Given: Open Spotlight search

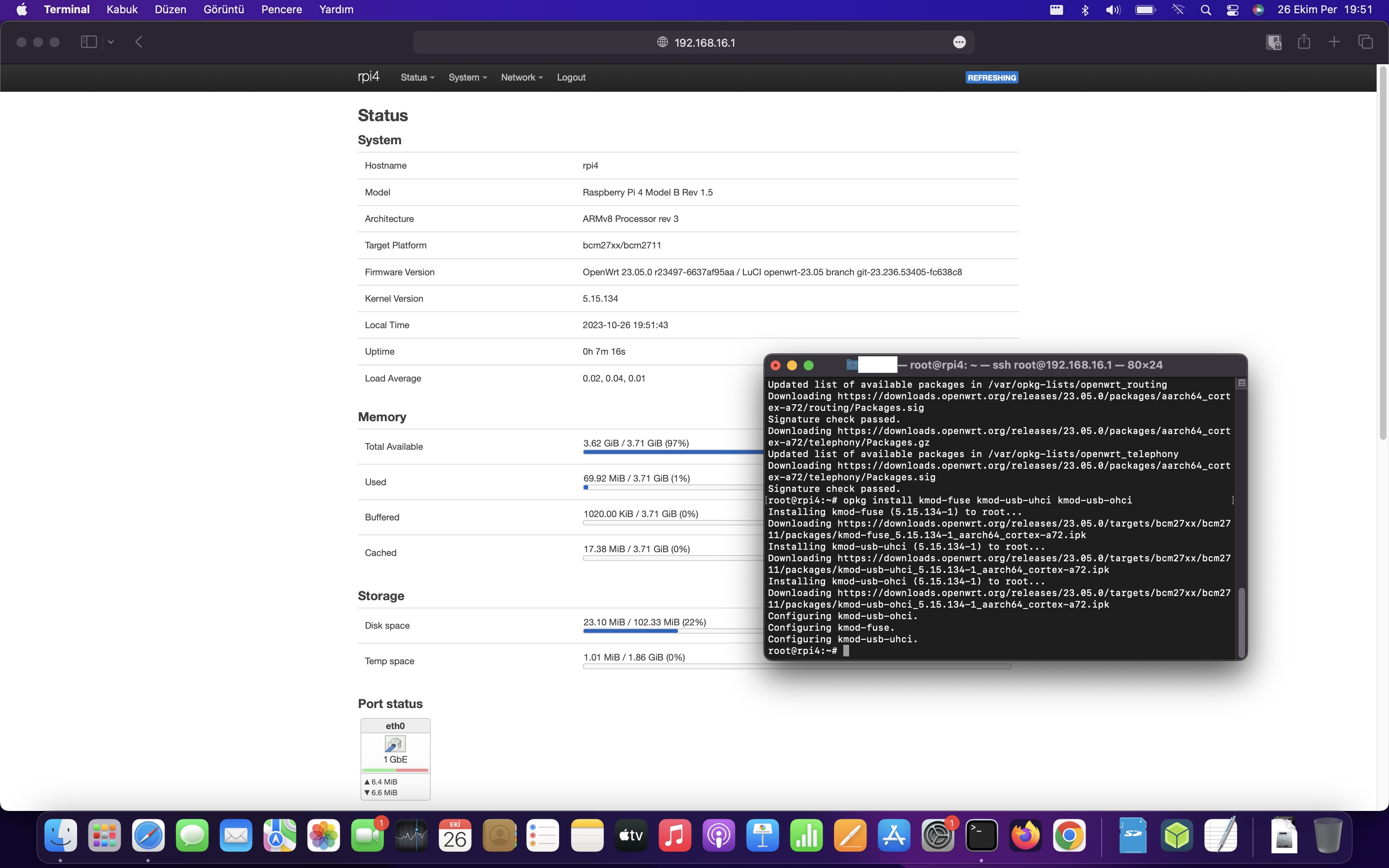Looking at the screenshot, I should [1205, 10].
